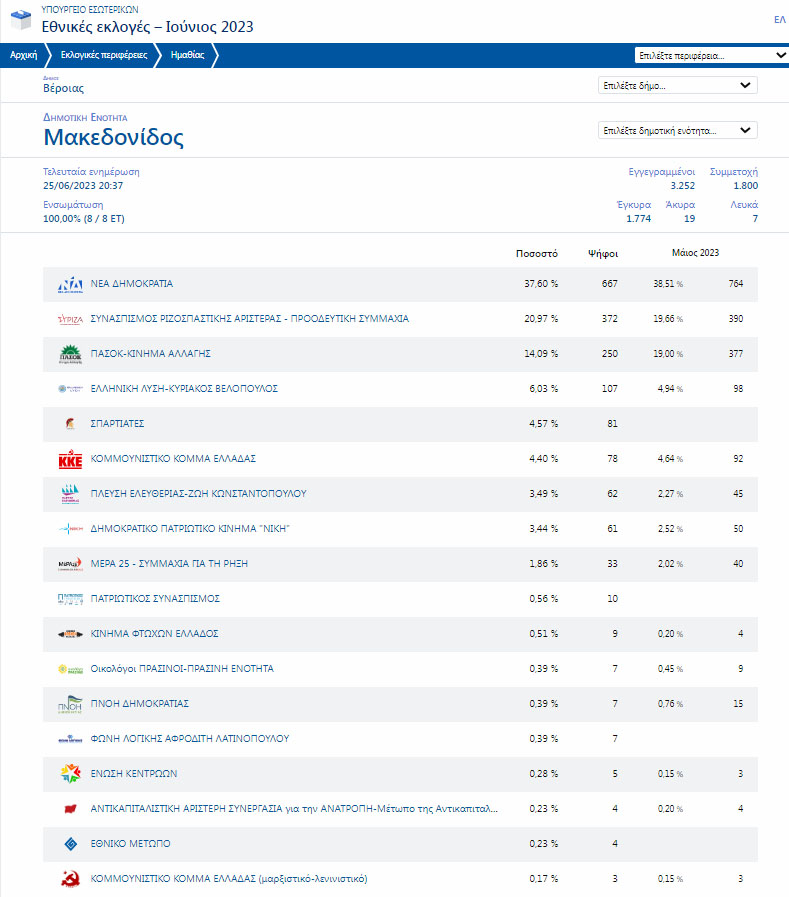Click ΠΛΕΥΣΗ ΕΛΕΥΘΕΡΙΑΣ-ΖΩΗ ΚΩΝΣΤΑΝΤΟΠΟΥΛΟΥ name
This screenshot has height=897, width=789.
199,493
